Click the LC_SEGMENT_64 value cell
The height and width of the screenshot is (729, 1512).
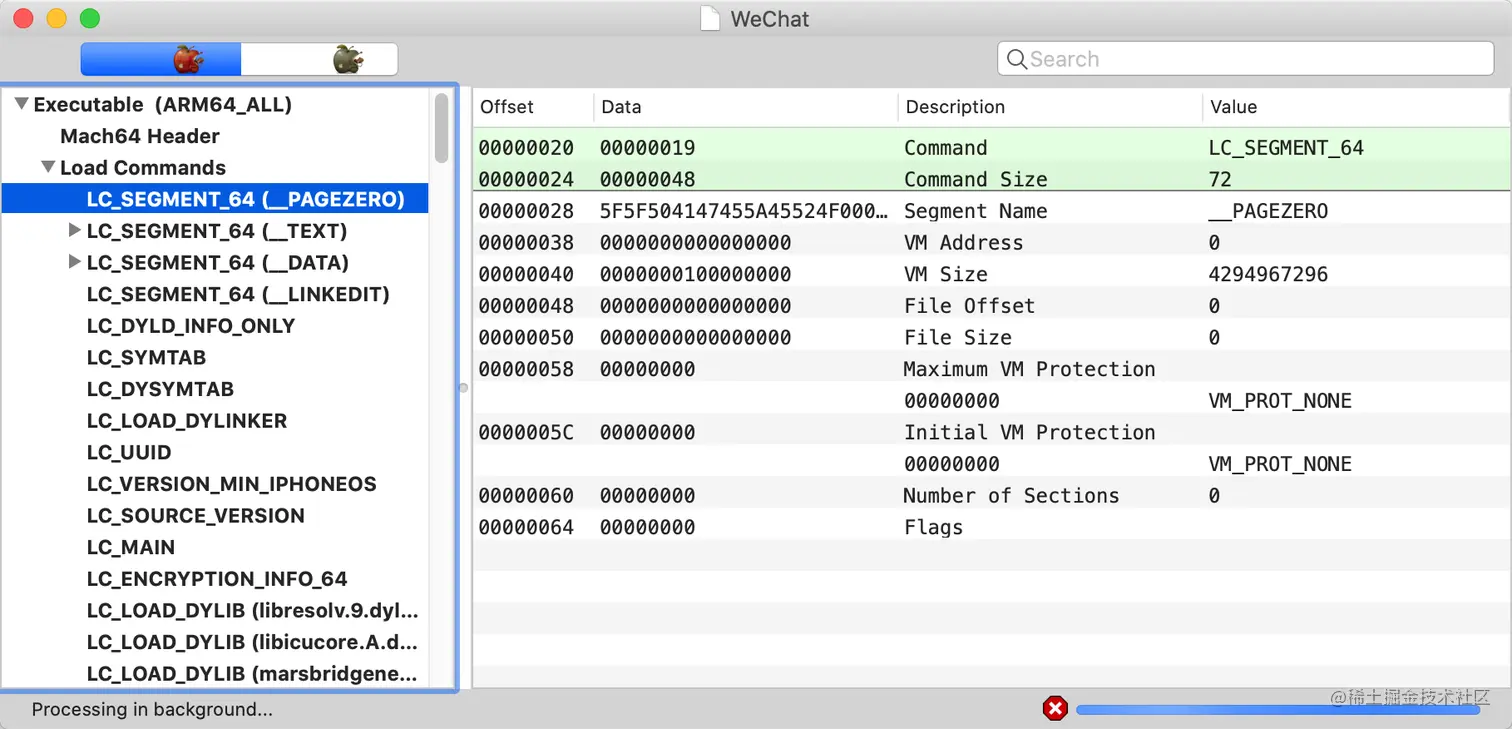1286,148
